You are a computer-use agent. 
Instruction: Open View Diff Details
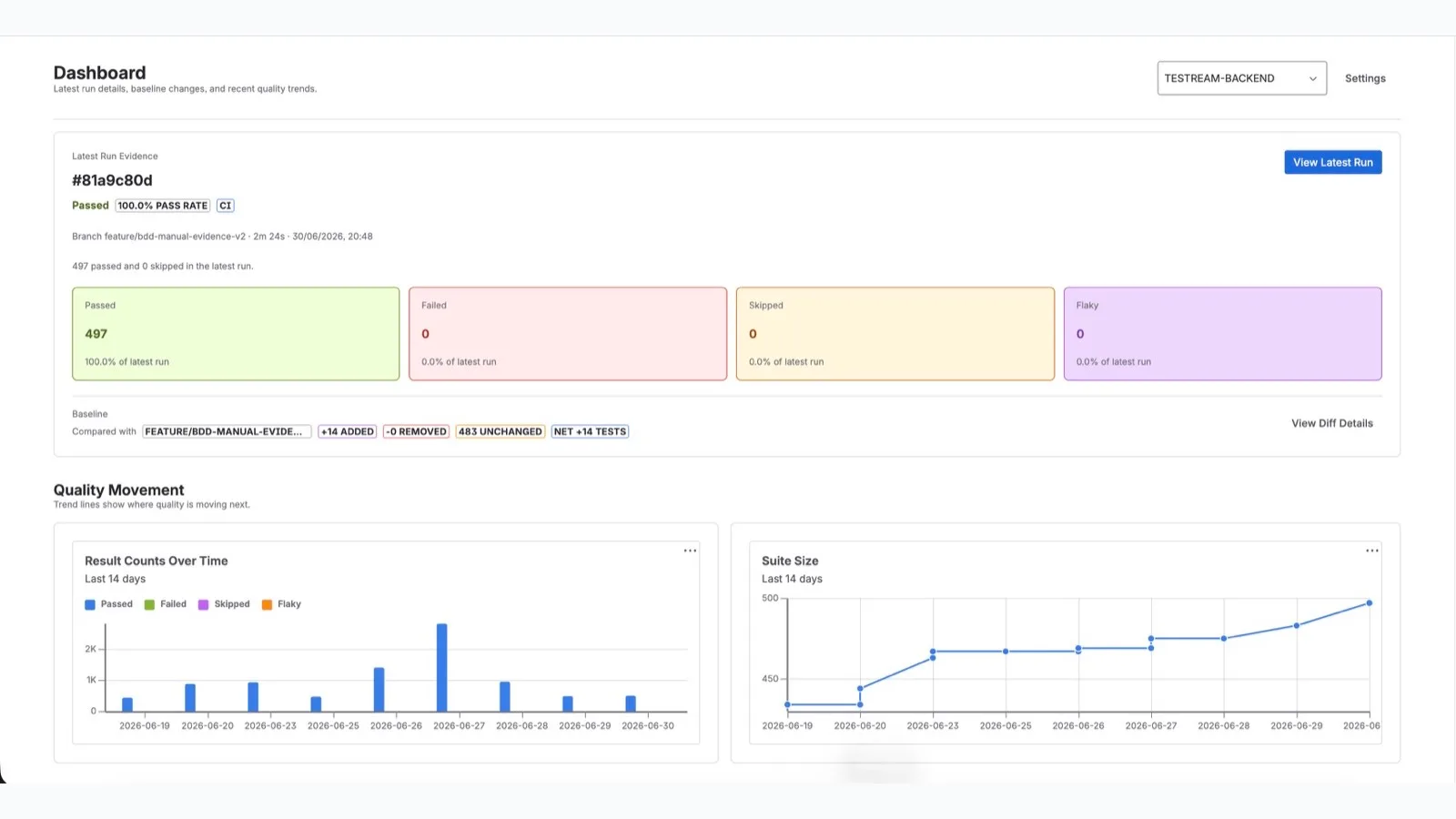point(1331,423)
